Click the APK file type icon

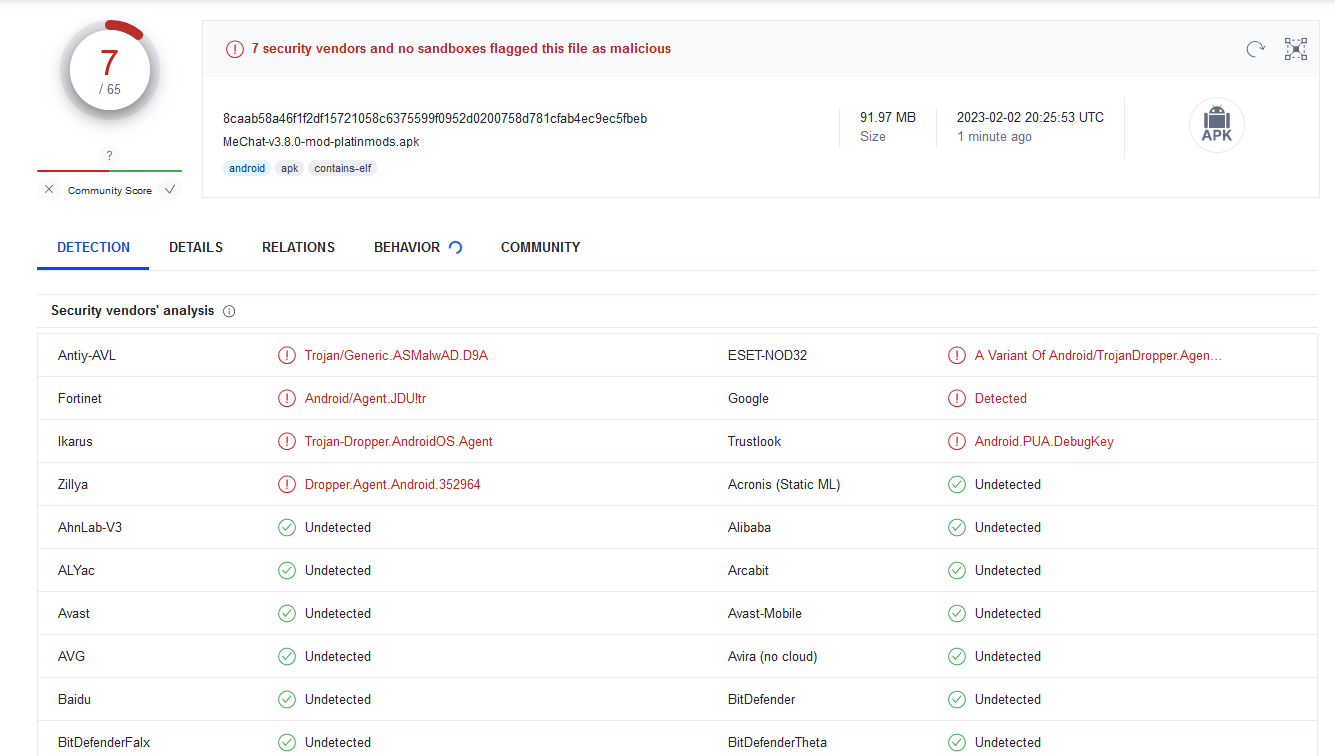1216,125
